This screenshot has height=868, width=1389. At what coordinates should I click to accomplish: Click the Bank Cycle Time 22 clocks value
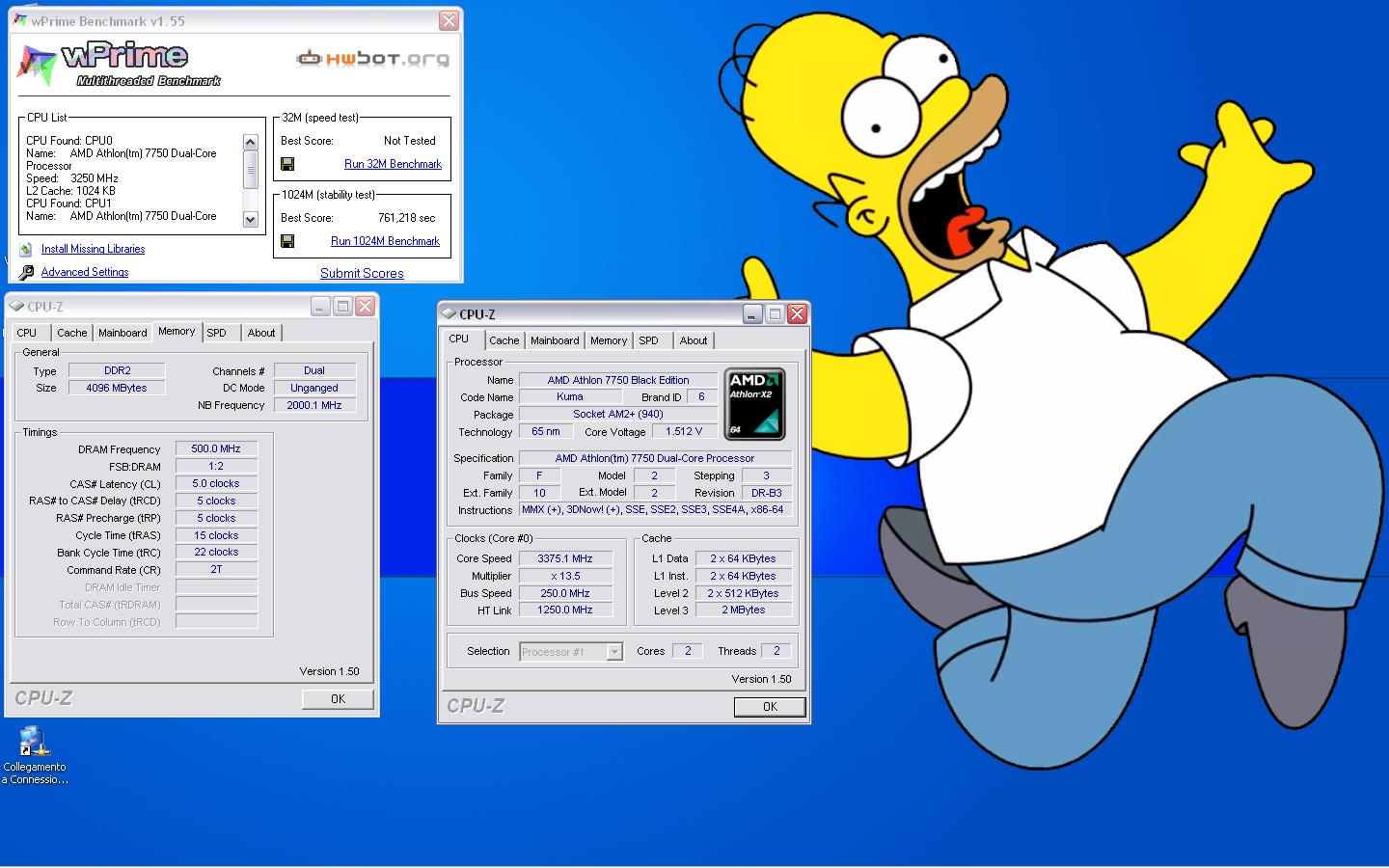[216, 553]
